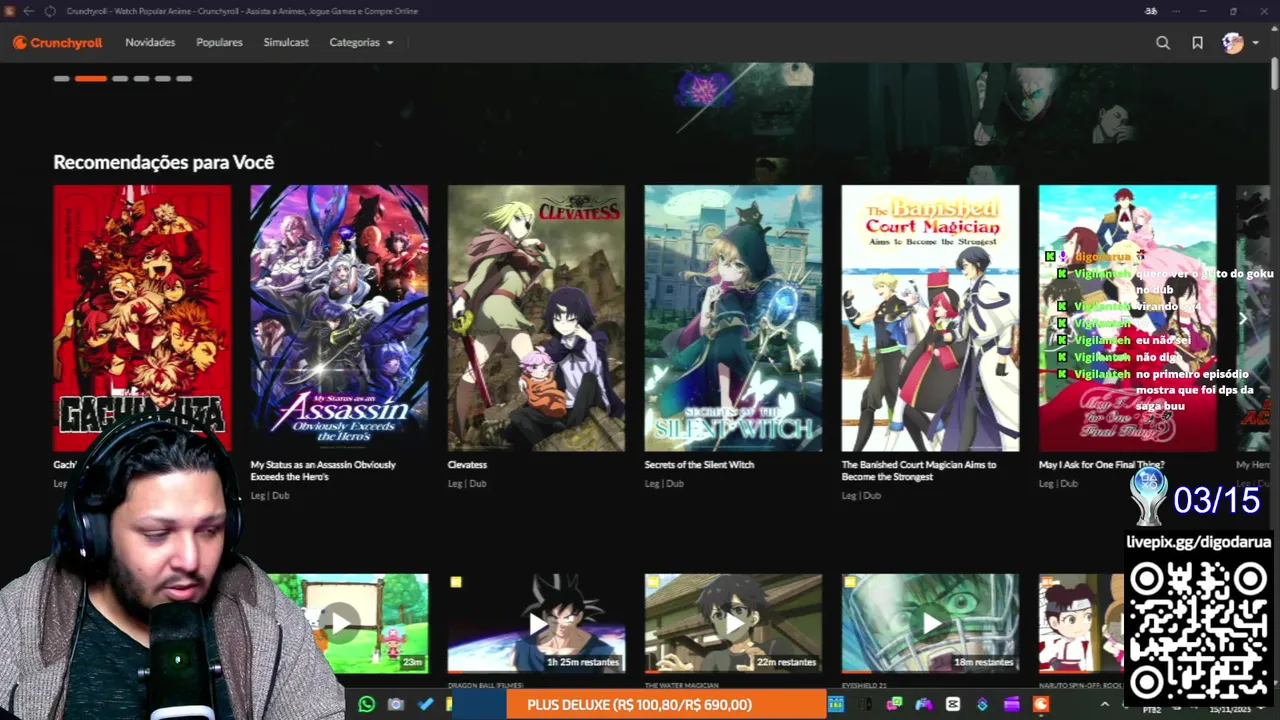Image resolution: width=1280 pixels, height=720 pixels.
Task: Open the Naruto Spin-Off episode thumbnail
Action: tap(1080, 622)
